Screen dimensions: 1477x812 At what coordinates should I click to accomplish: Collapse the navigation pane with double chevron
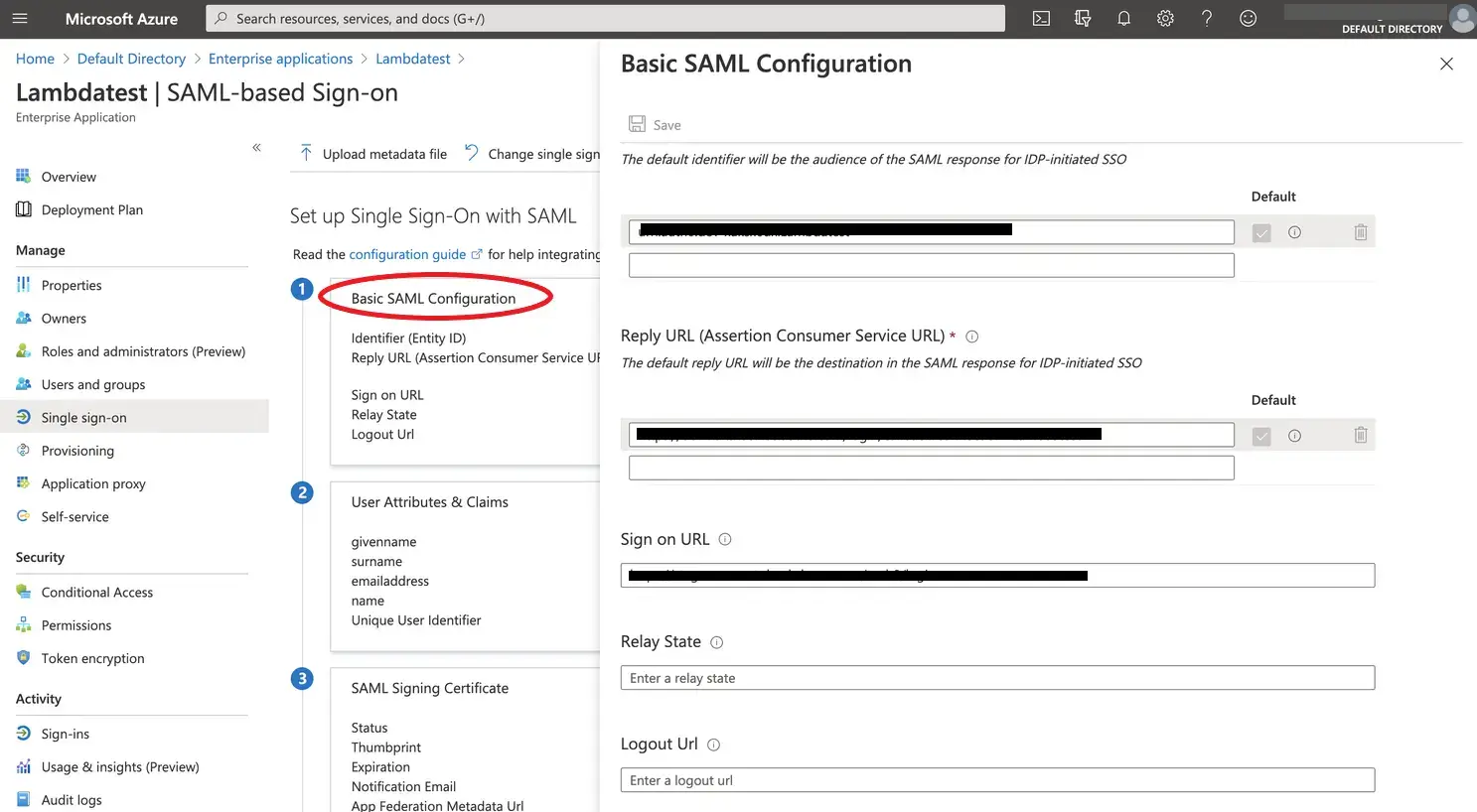[x=256, y=146]
